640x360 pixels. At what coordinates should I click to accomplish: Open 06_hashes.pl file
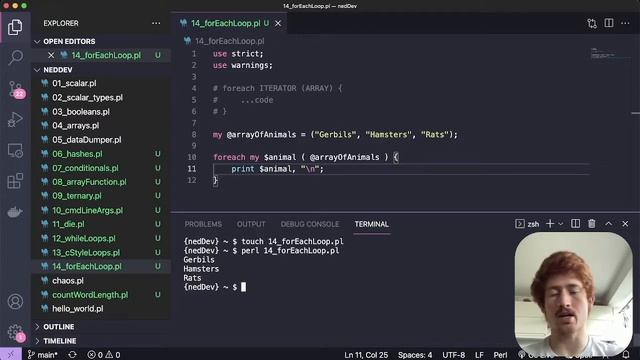[x=77, y=154]
